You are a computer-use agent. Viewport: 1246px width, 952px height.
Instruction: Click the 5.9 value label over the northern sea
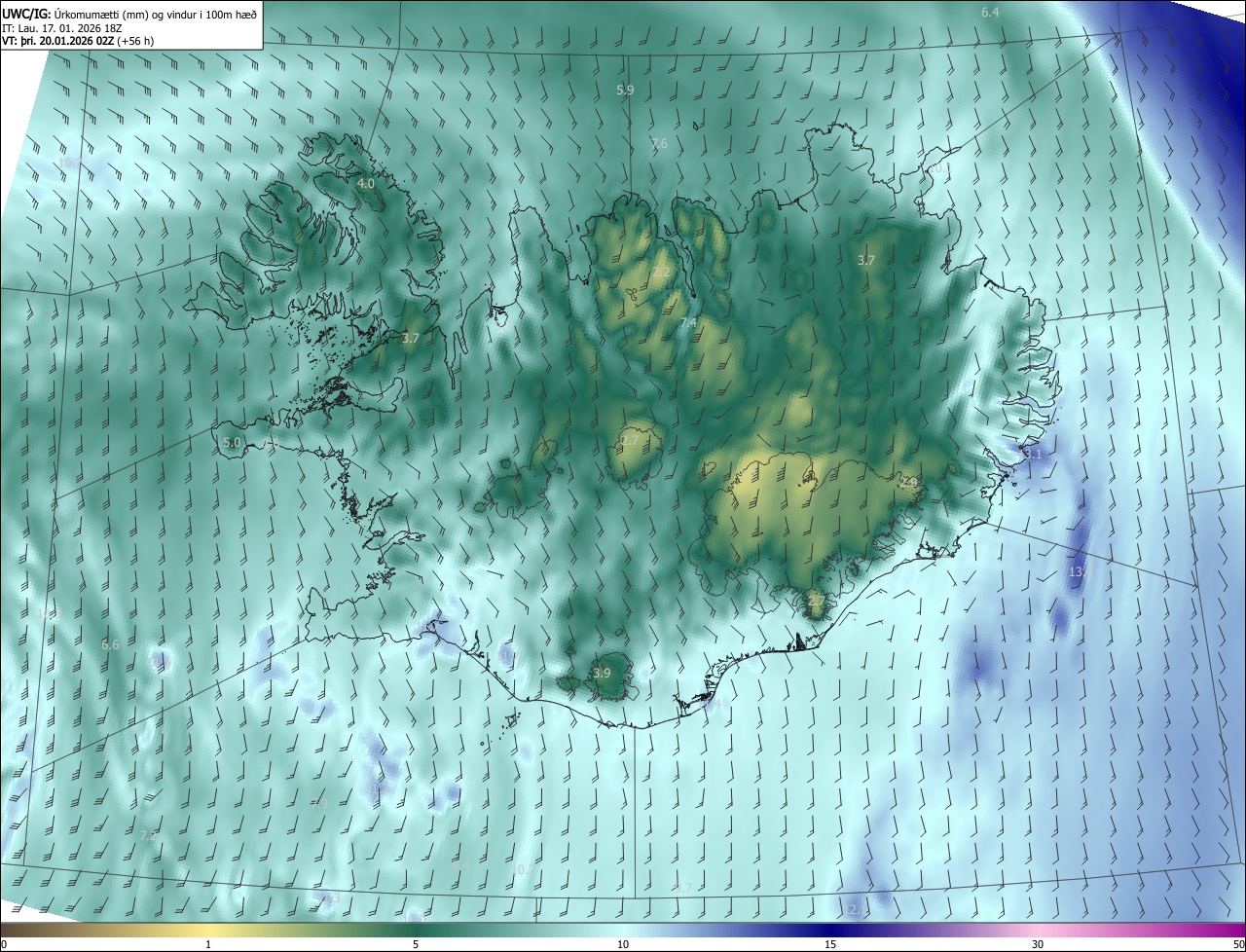click(625, 90)
